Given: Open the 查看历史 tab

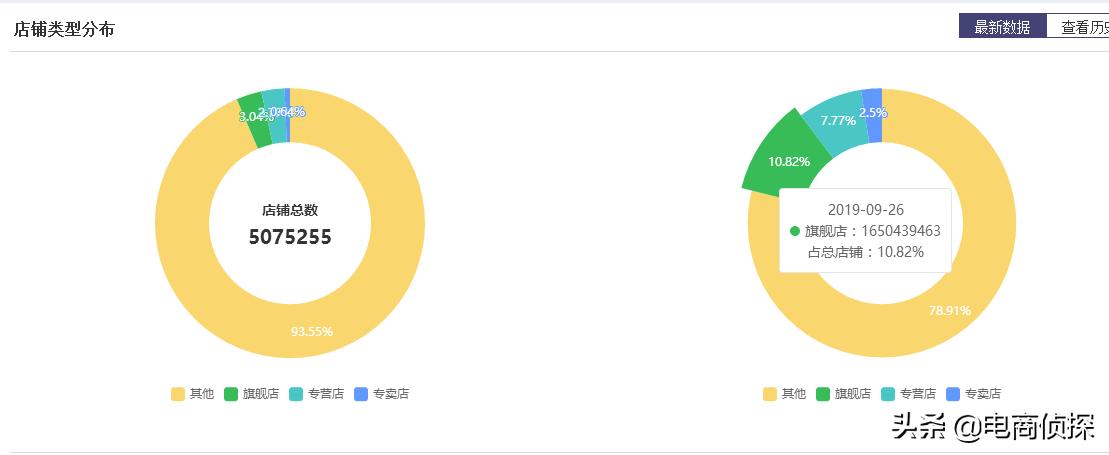Looking at the screenshot, I should pyautogui.click(x=1084, y=27).
